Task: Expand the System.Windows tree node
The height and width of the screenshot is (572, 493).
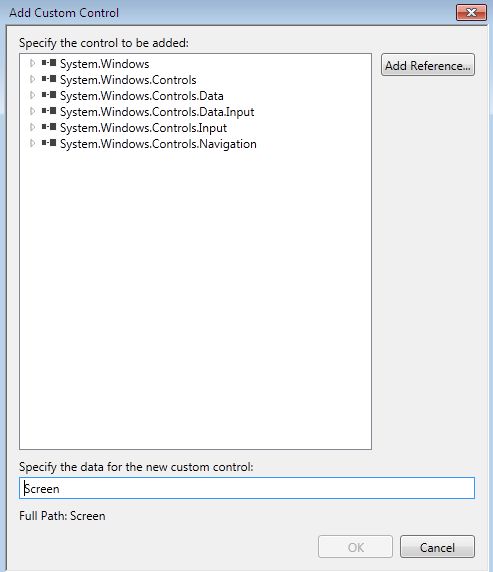Action: tap(32, 63)
